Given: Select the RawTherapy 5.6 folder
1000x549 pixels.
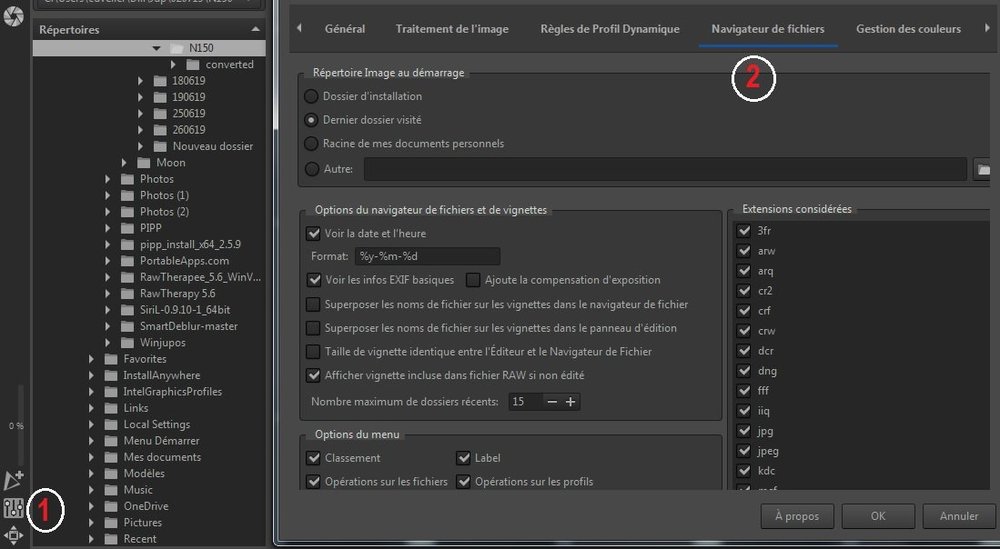Looking at the screenshot, I should (x=178, y=293).
